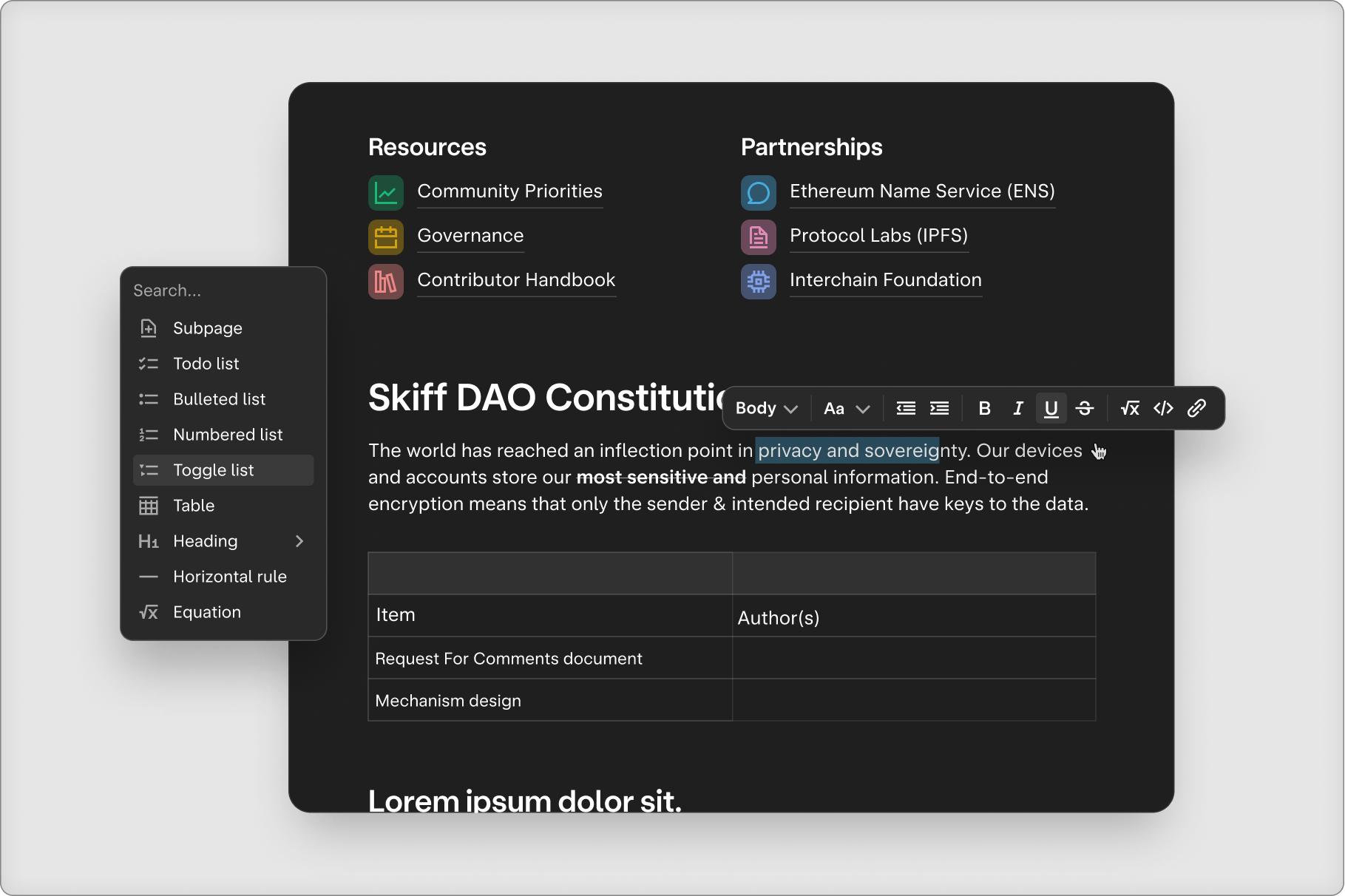Viewport: 1345px width, 896px height.
Task: Increase indent using indent icon
Action: [939, 408]
